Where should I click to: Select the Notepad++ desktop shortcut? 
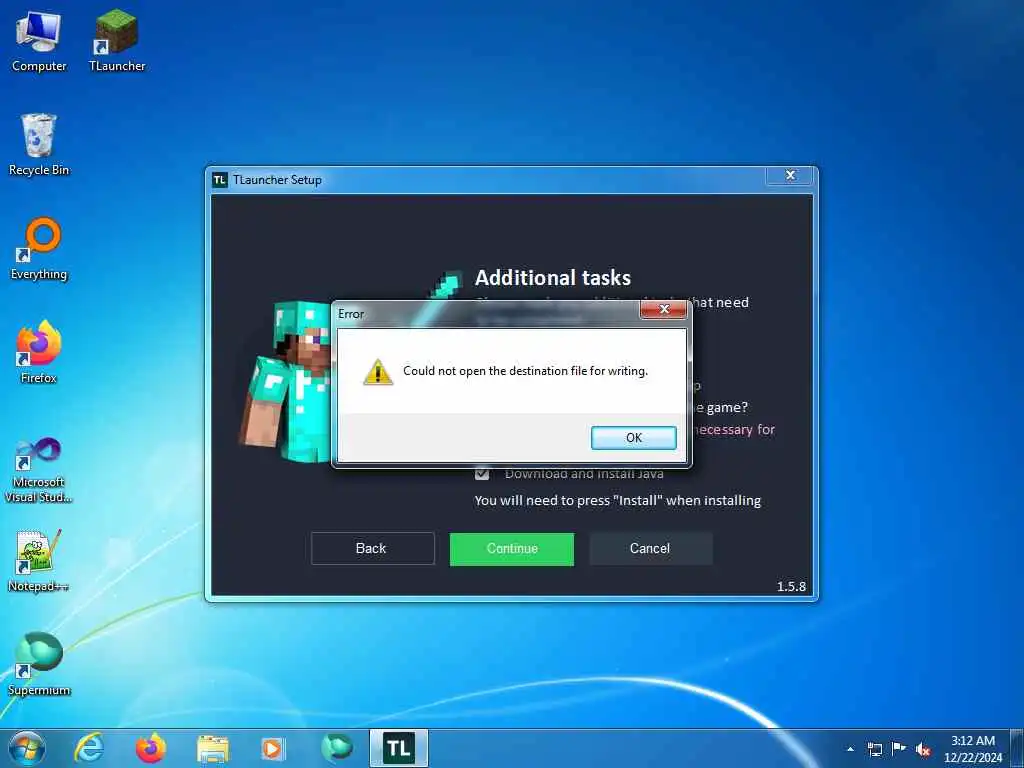[x=39, y=560]
